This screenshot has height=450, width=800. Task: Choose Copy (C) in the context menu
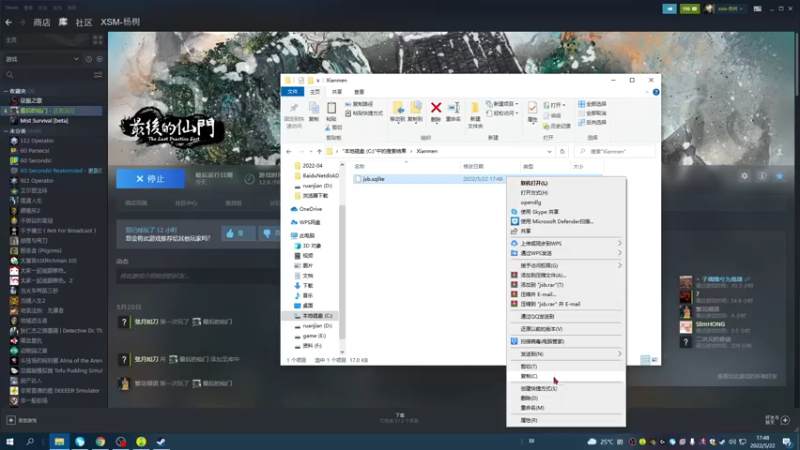click(x=566, y=376)
